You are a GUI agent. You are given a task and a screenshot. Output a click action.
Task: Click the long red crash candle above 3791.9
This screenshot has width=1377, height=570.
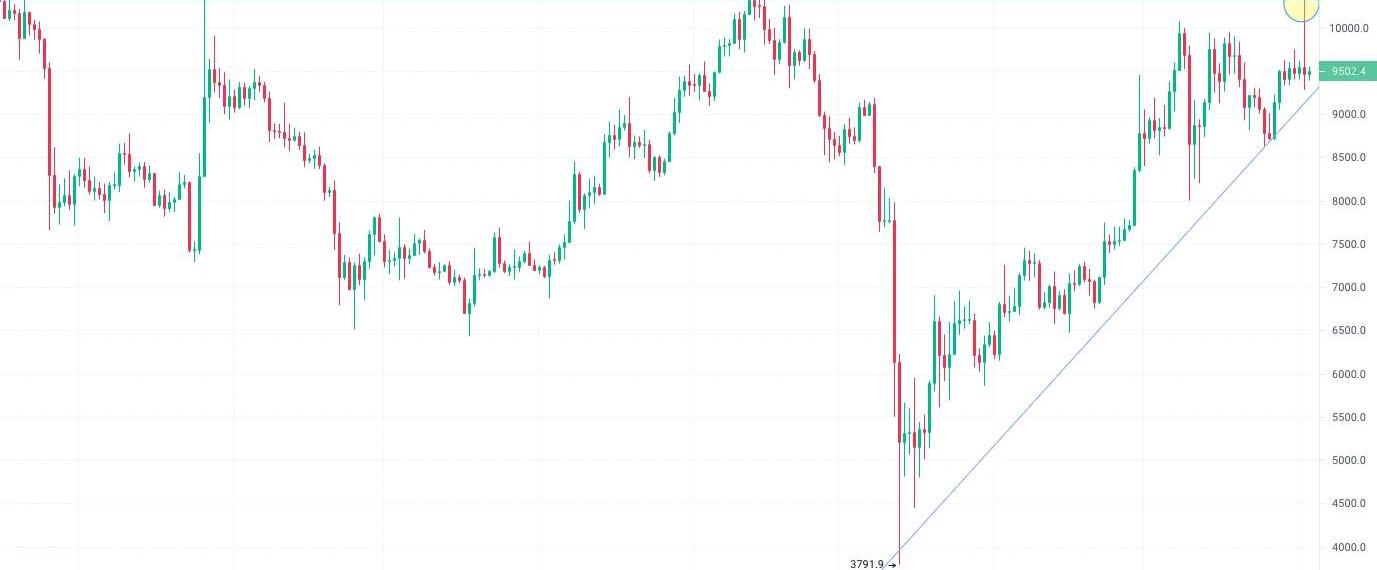[894, 290]
